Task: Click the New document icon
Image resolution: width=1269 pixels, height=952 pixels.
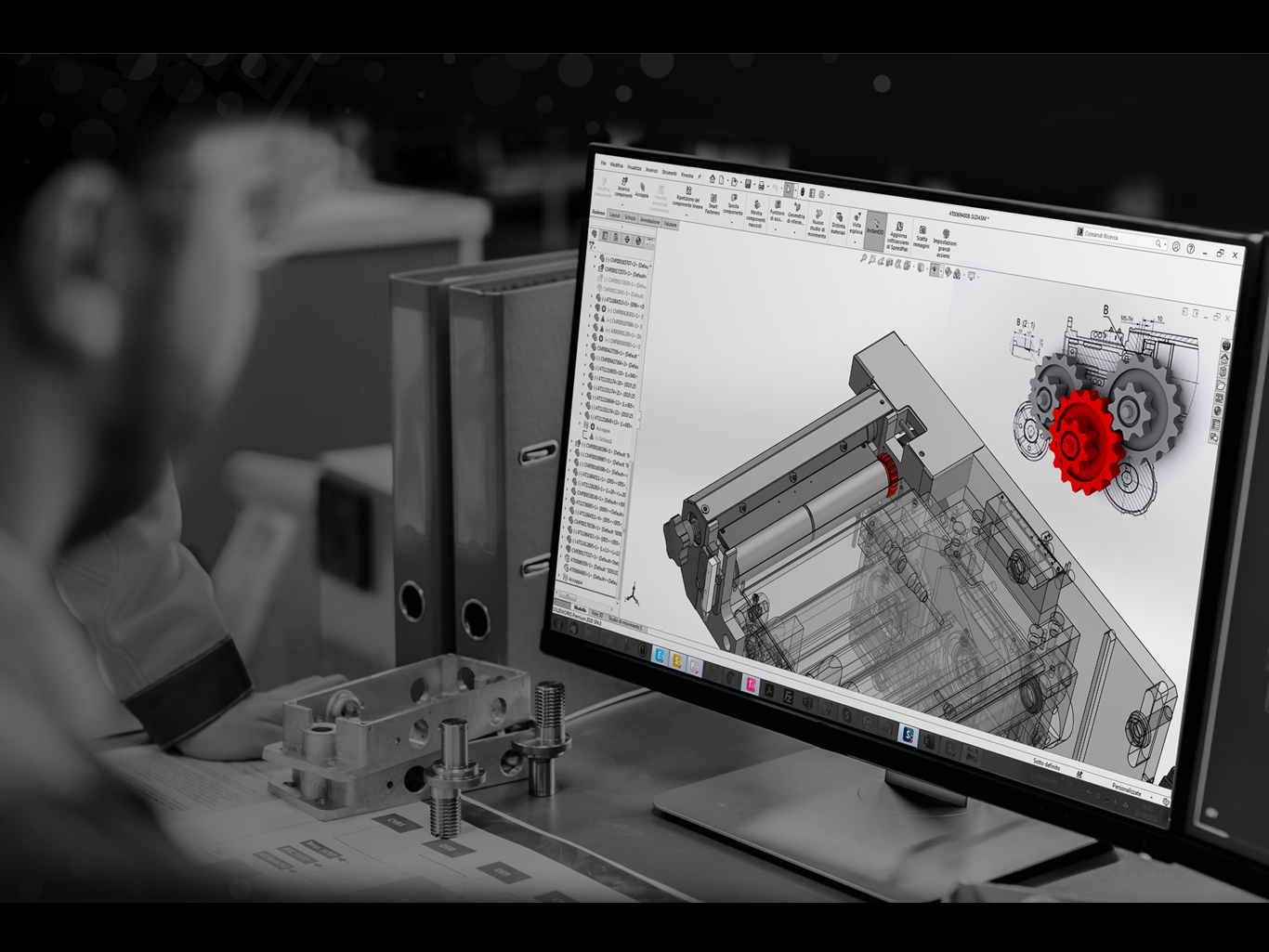Action: click(x=721, y=179)
